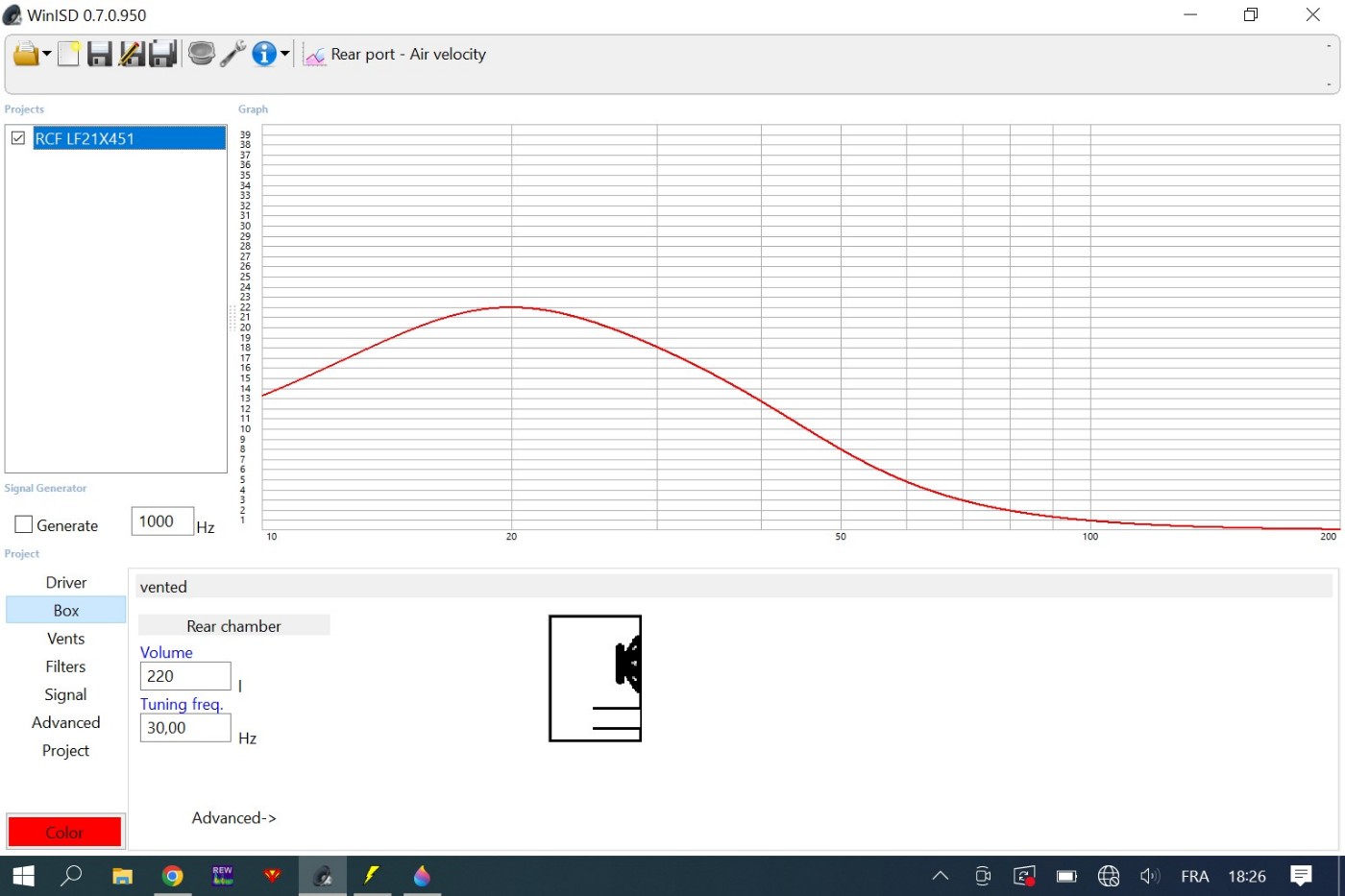Switch to the Vents tab
Viewport: 1345px width, 896px height.
coord(65,639)
